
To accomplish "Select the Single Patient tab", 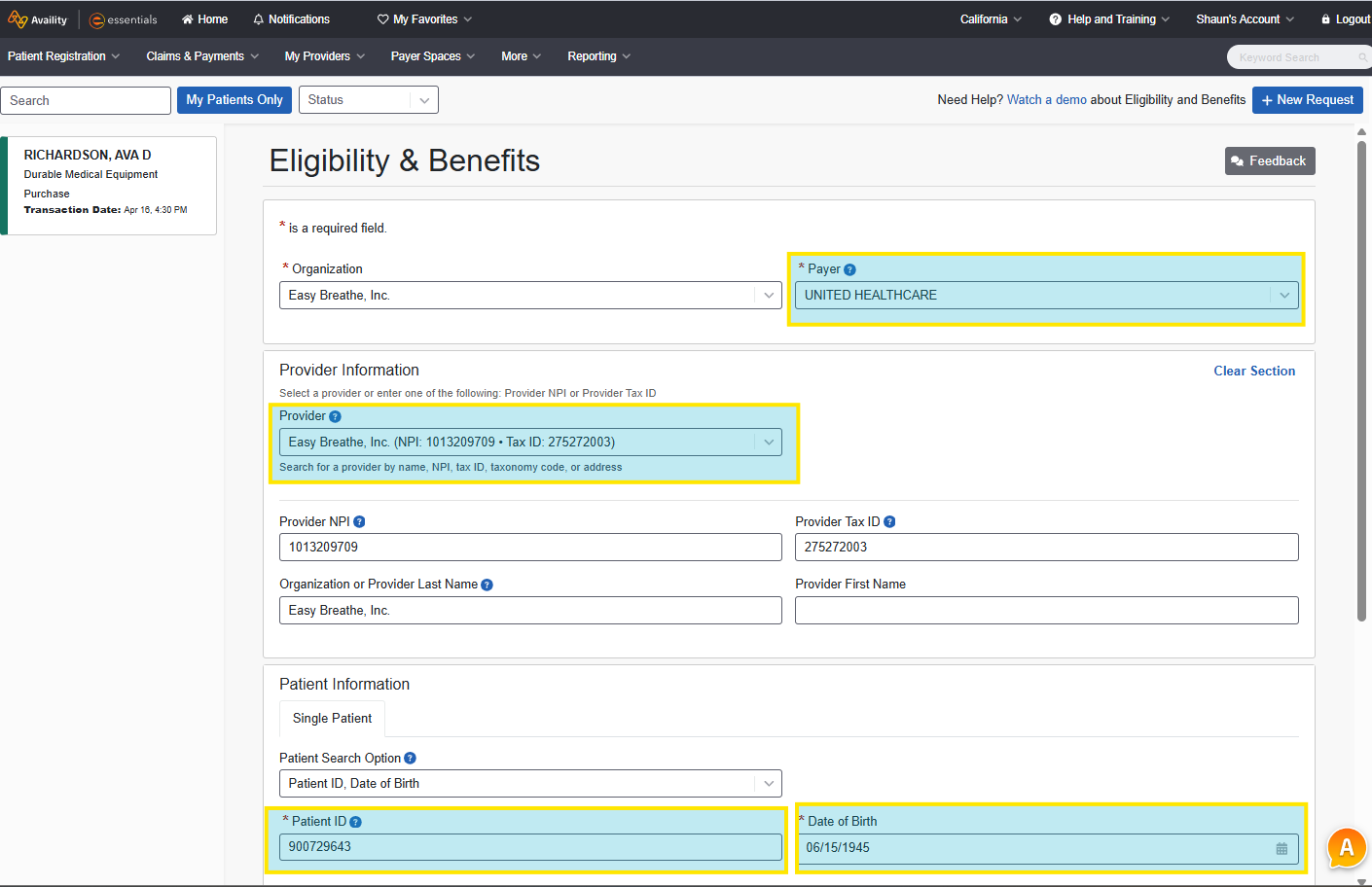I will pos(332,718).
